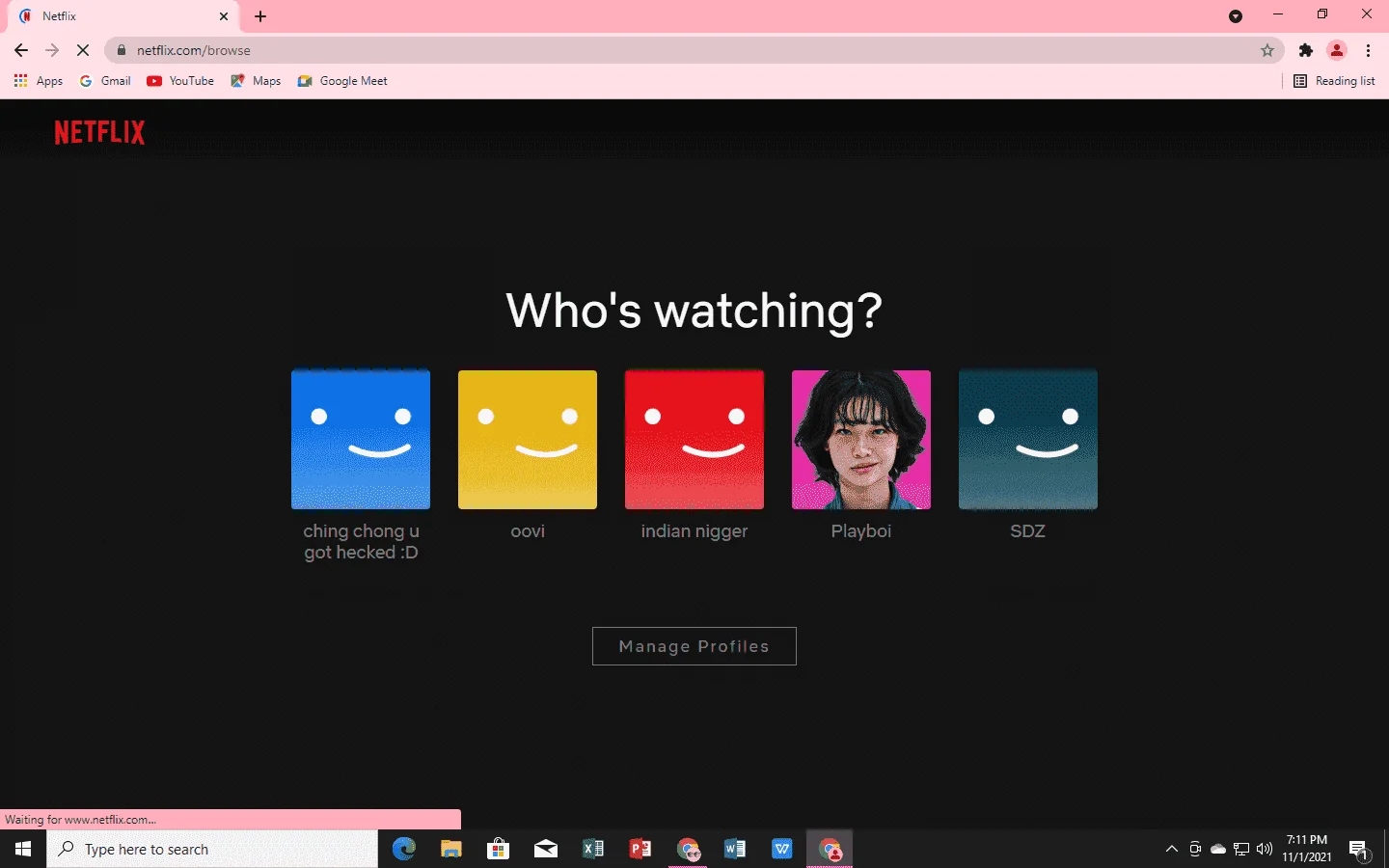Open the Chrome profile avatar
The height and width of the screenshot is (868, 1389).
[1337, 50]
